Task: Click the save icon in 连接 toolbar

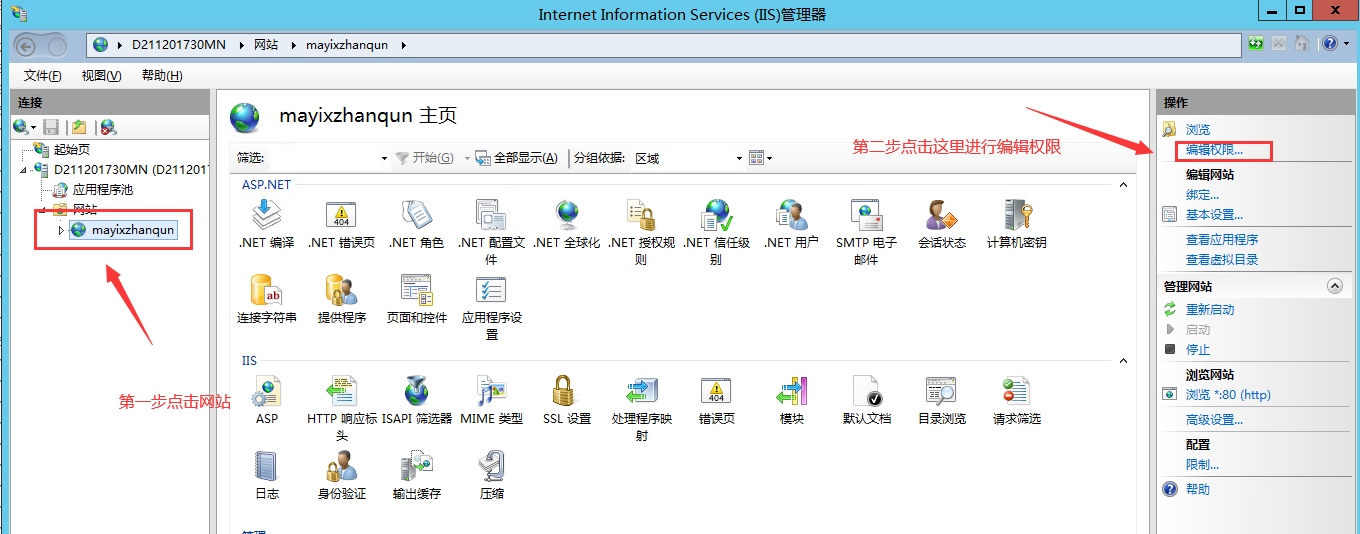Action: pos(51,127)
